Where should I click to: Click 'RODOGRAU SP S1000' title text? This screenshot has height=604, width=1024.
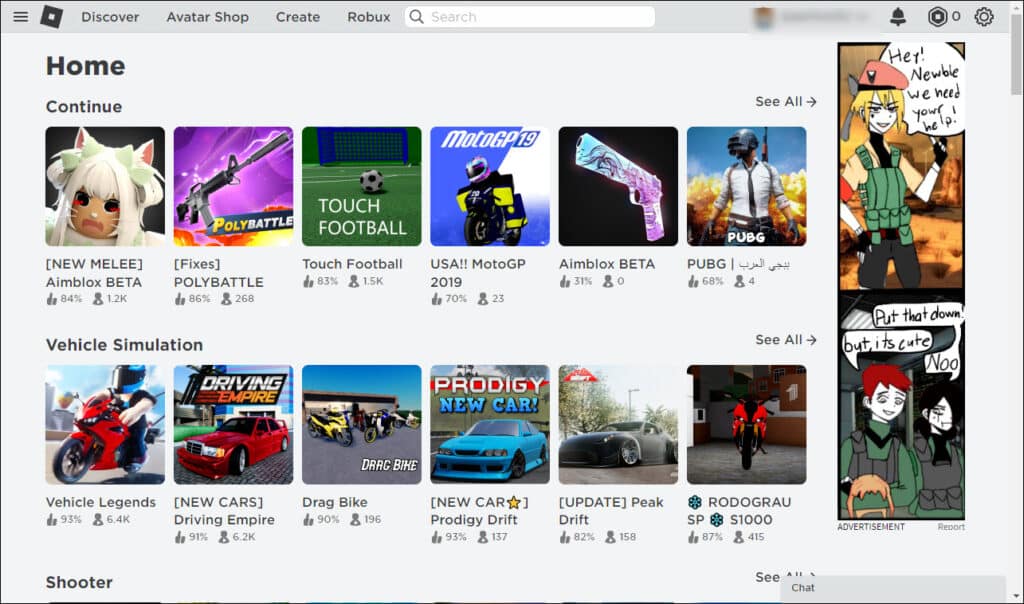(x=739, y=511)
